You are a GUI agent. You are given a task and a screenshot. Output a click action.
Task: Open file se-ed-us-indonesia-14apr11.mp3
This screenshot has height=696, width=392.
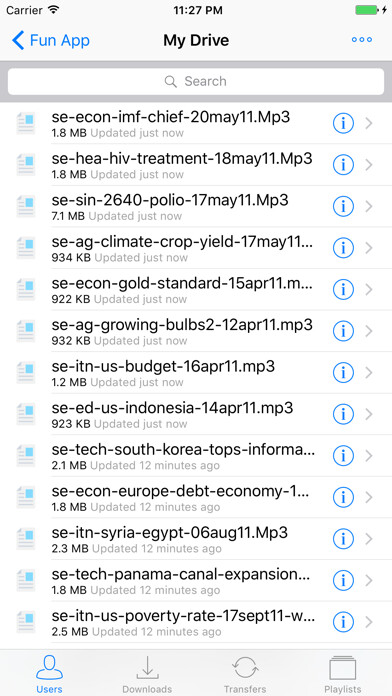(x=172, y=408)
